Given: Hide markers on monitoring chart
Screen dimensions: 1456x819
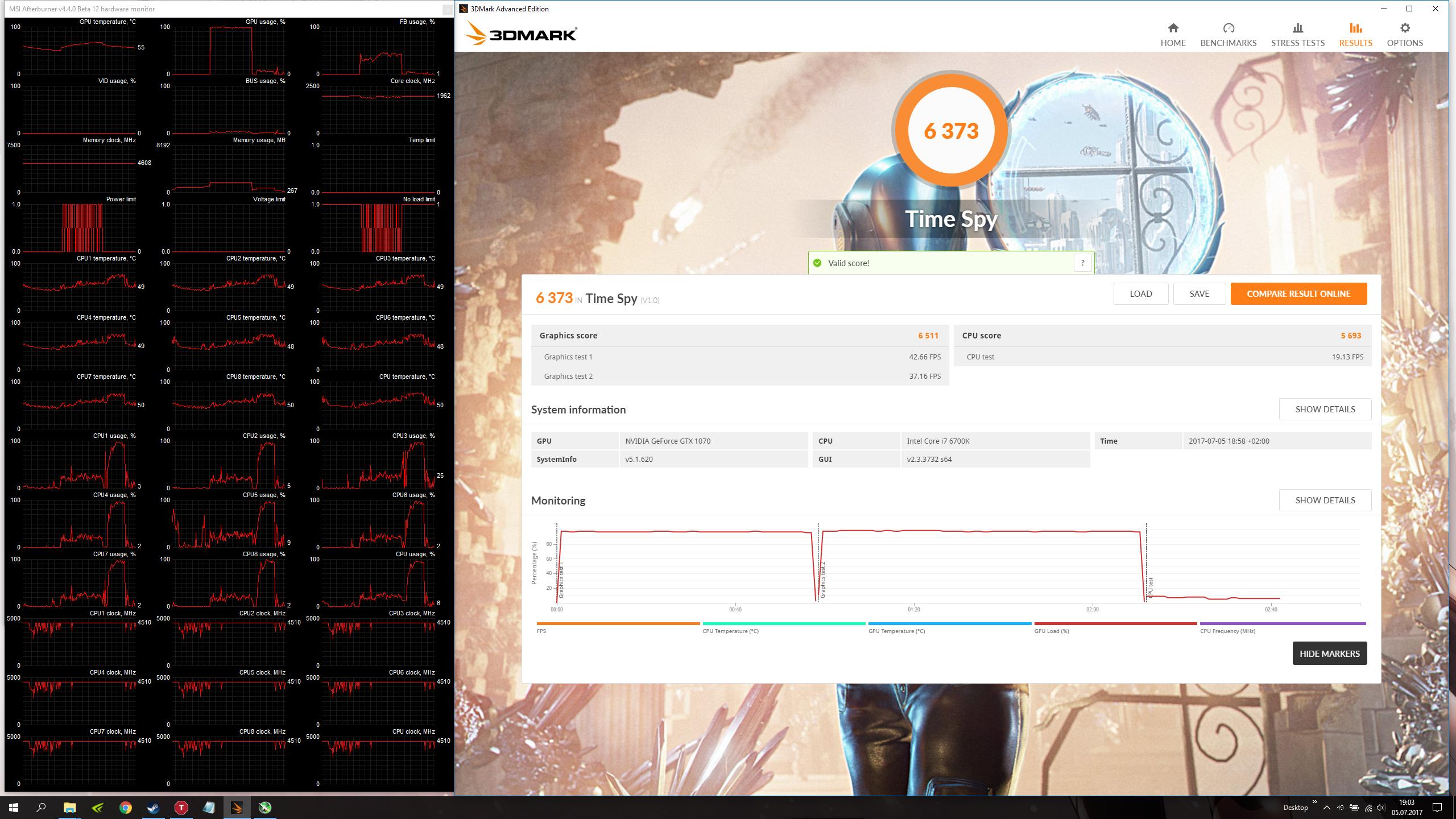Looking at the screenshot, I should pos(1329,653).
